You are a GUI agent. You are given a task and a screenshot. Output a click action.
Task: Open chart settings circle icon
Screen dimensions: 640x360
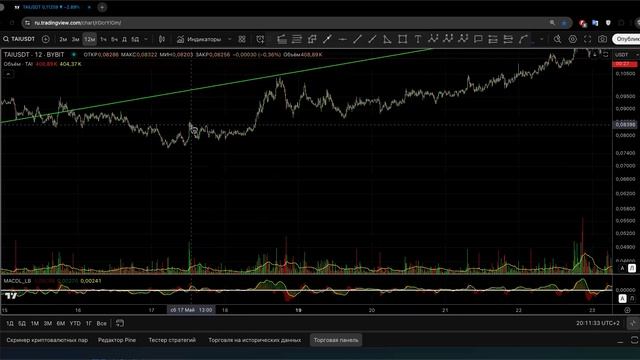click(x=573, y=39)
